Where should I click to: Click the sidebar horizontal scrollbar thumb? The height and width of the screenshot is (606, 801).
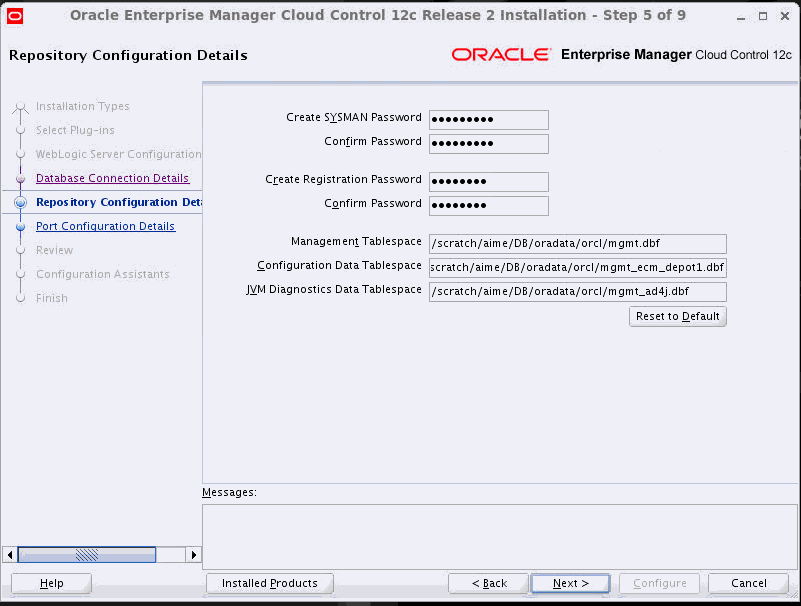click(87, 554)
